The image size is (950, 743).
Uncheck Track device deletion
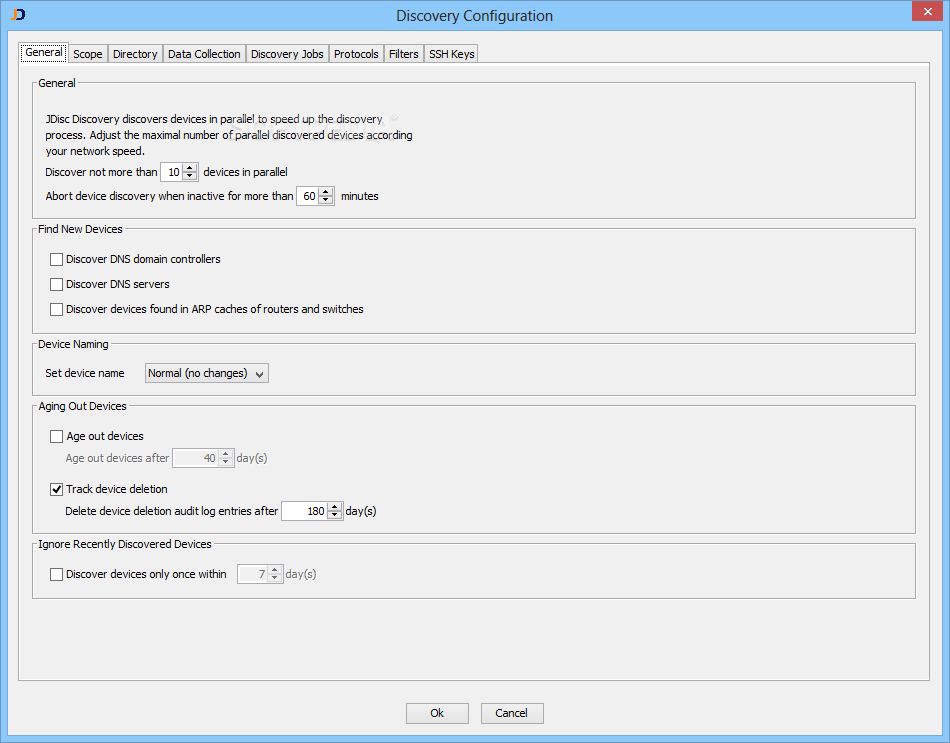click(56, 489)
